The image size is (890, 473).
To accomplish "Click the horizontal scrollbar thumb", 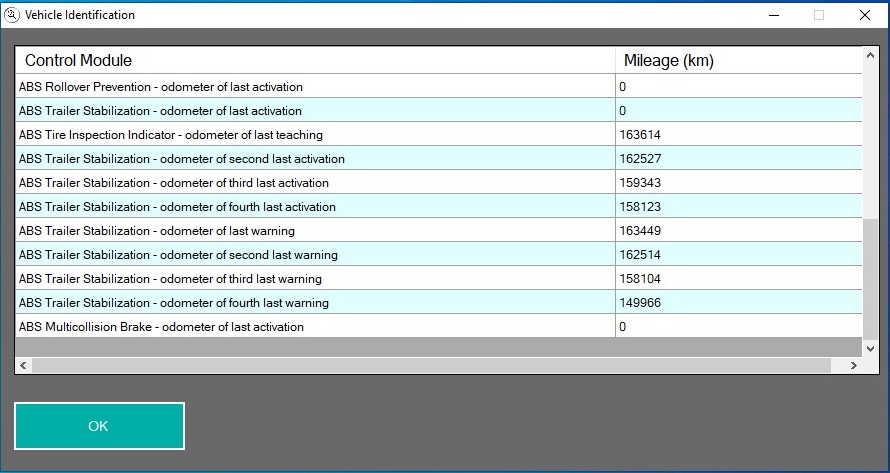I will 431,365.
